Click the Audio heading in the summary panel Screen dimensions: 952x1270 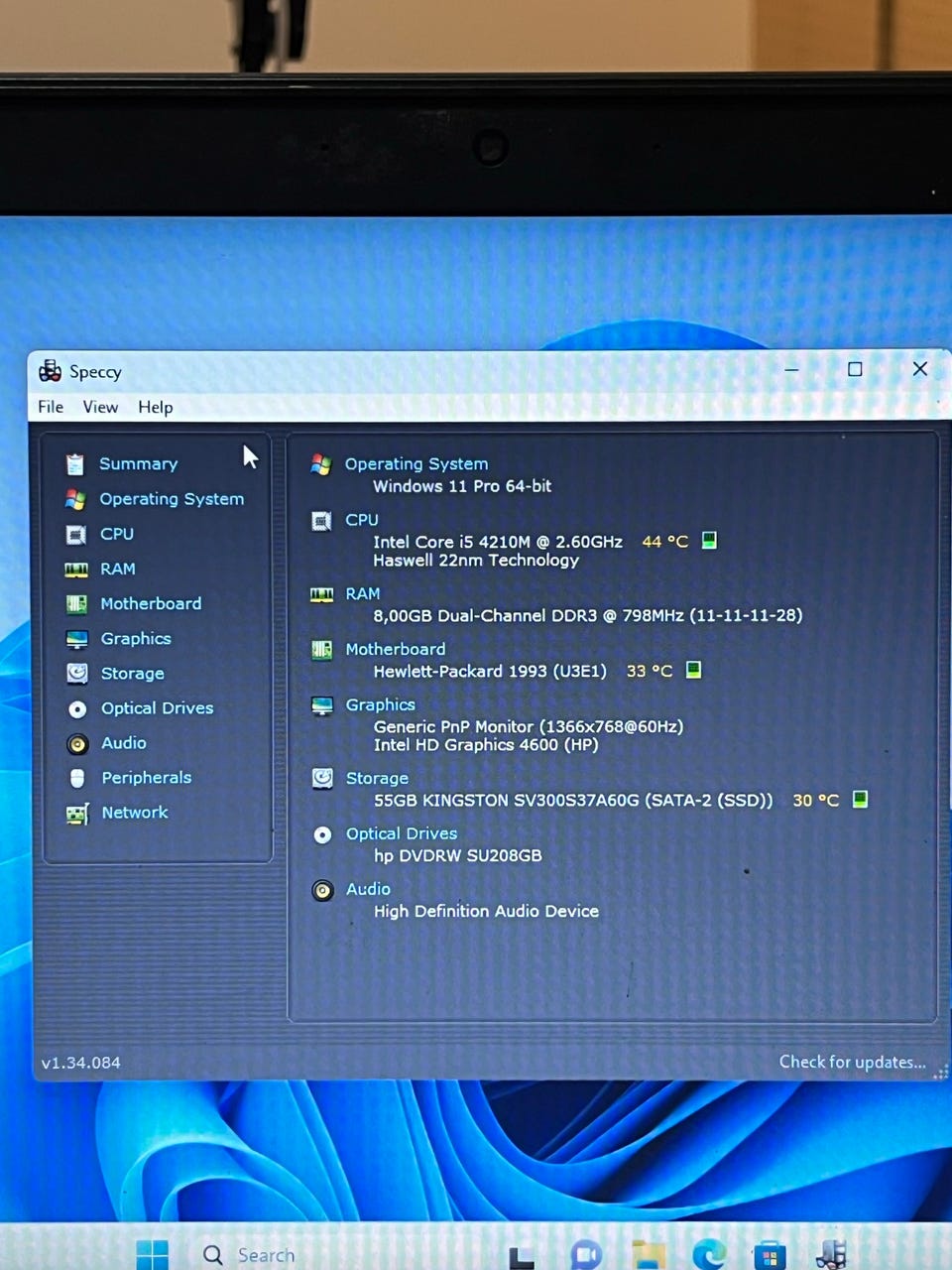pyautogui.click(x=368, y=889)
